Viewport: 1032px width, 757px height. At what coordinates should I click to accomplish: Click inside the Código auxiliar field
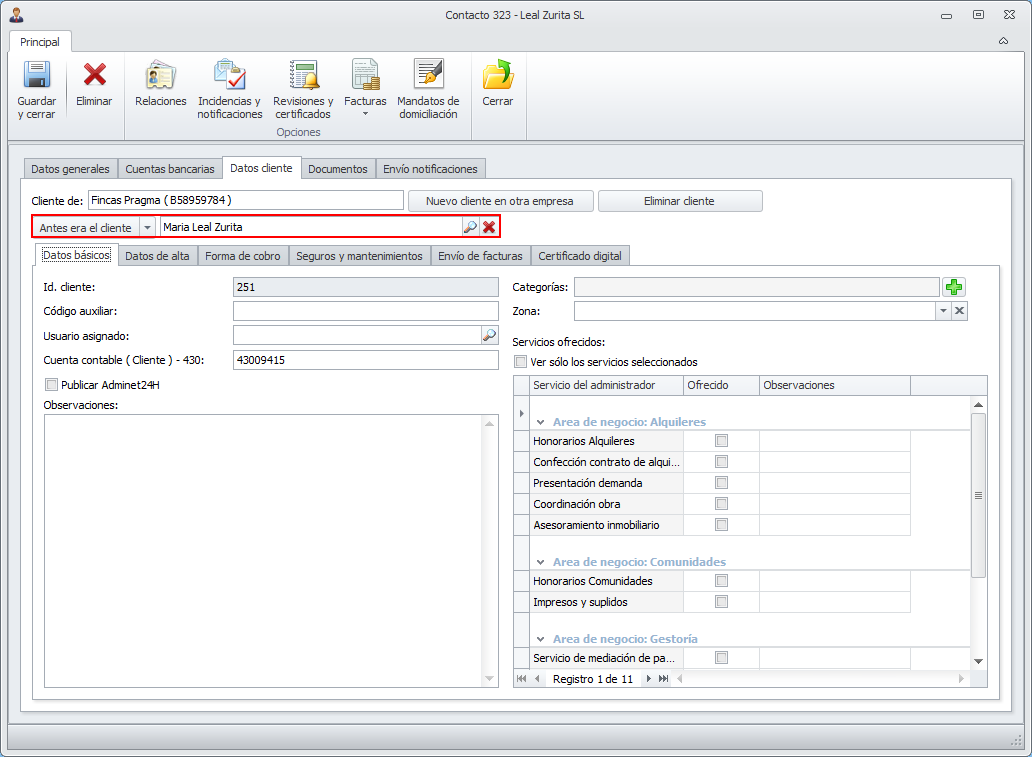pyautogui.click(x=365, y=311)
